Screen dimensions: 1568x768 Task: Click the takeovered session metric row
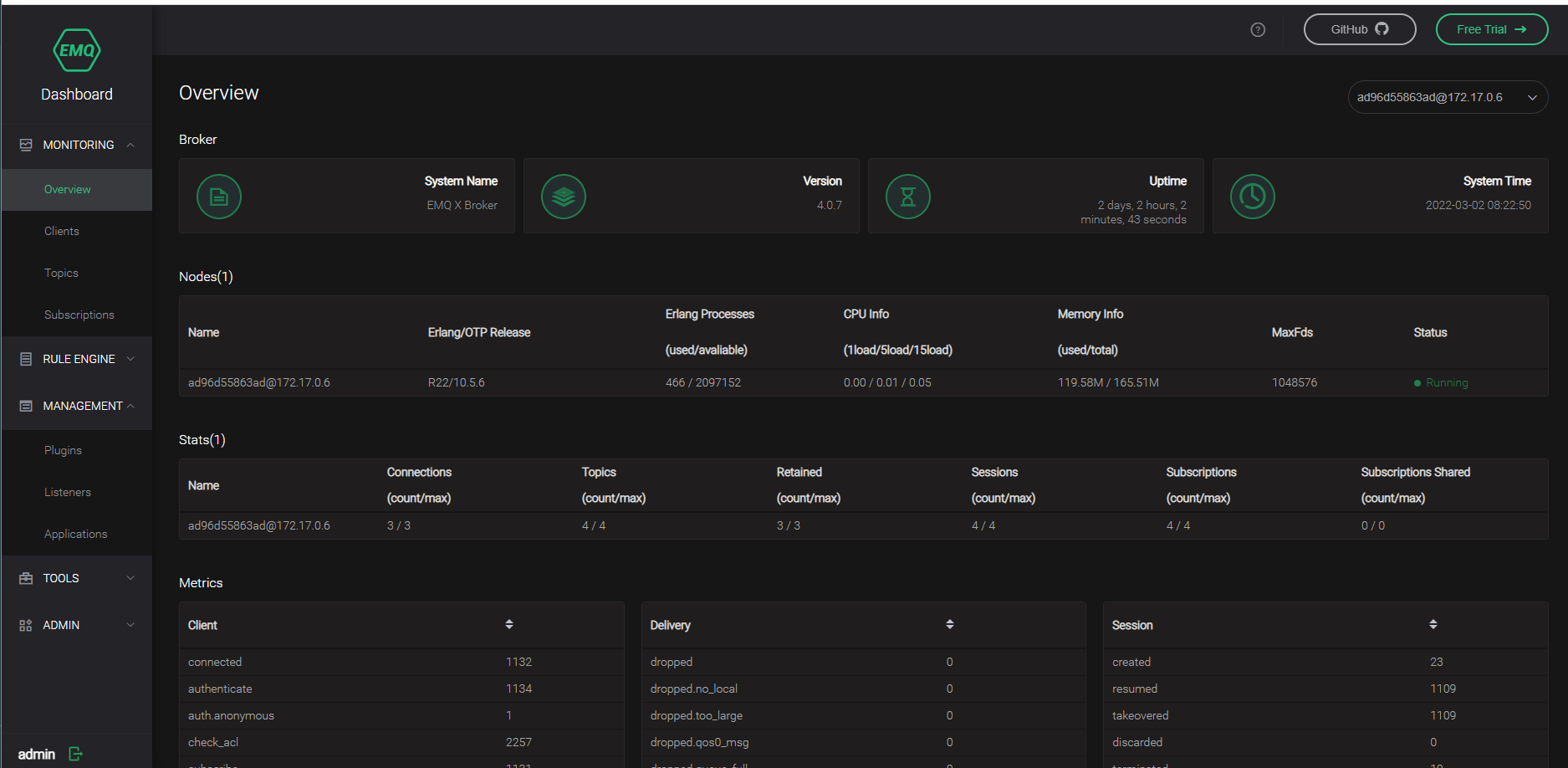coord(1325,715)
